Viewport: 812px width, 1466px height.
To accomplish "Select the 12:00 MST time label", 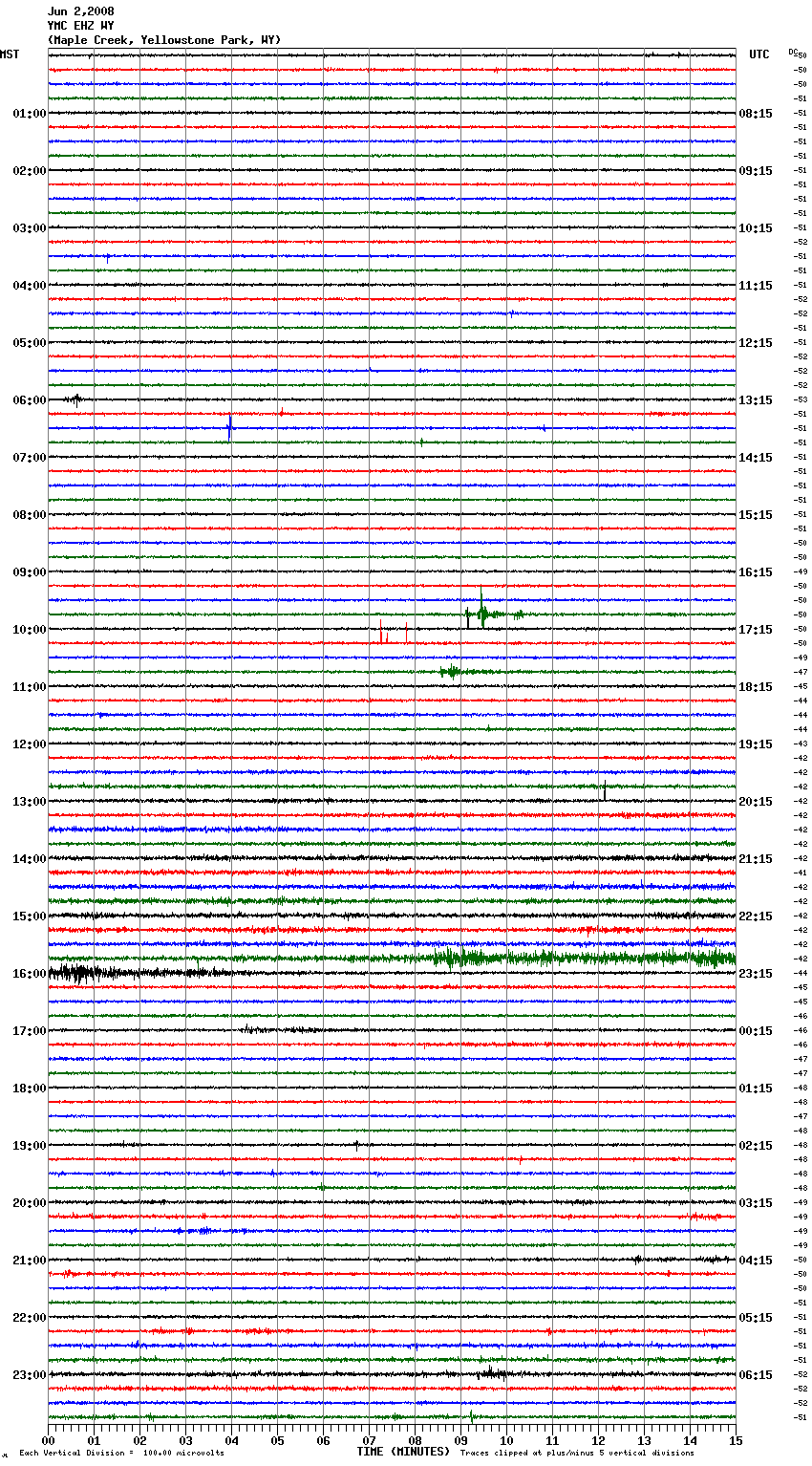I will click(x=30, y=744).
